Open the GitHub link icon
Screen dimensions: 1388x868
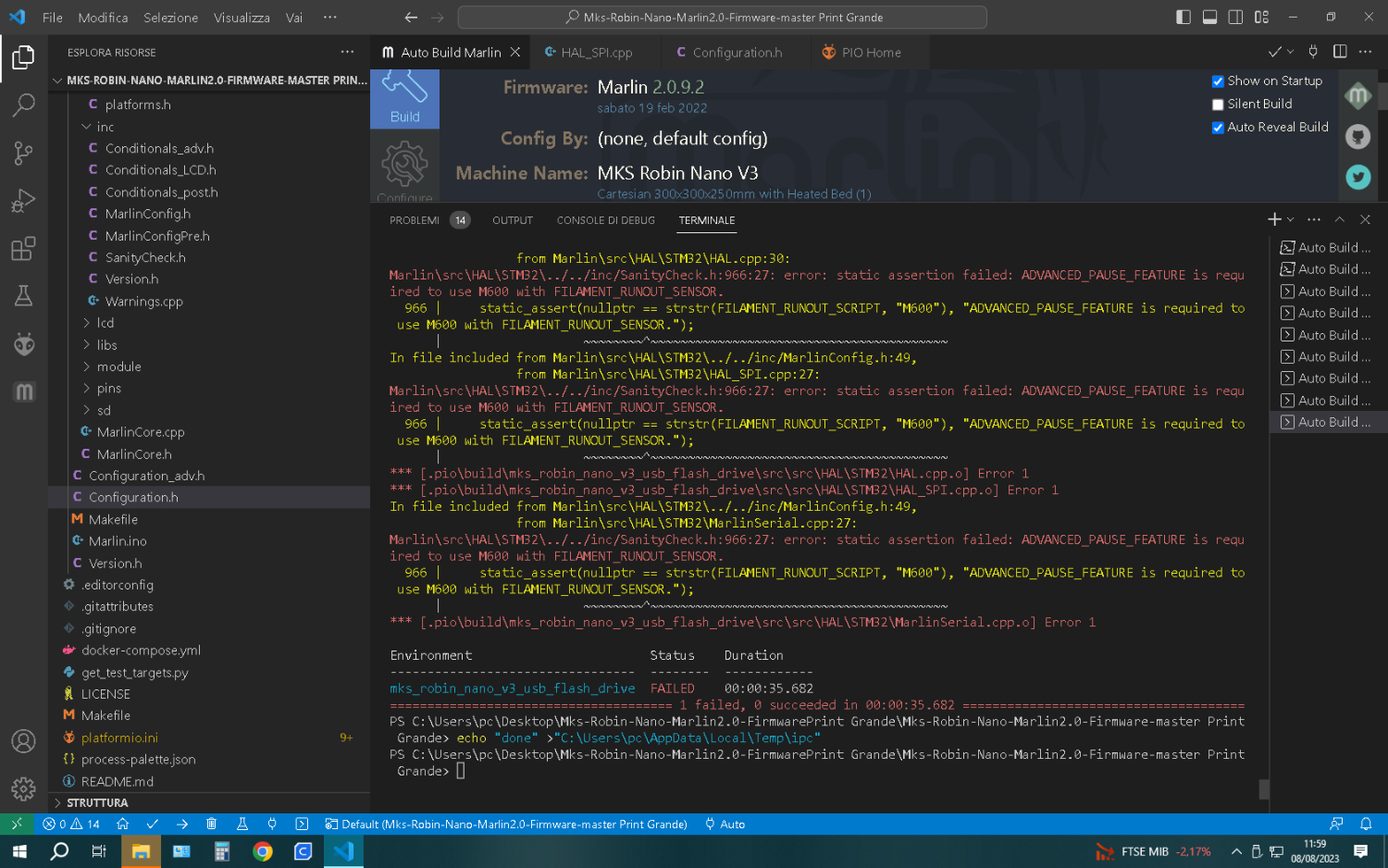click(1357, 137)
